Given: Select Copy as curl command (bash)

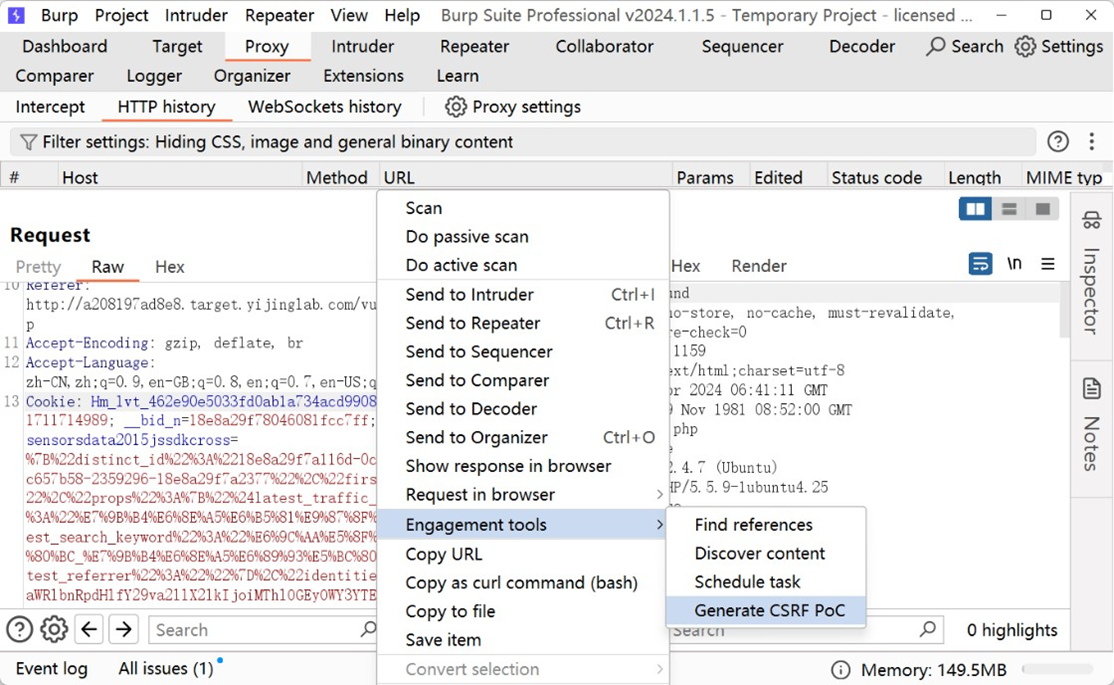Looking at the screenshot, I should (x=523, y=583).
